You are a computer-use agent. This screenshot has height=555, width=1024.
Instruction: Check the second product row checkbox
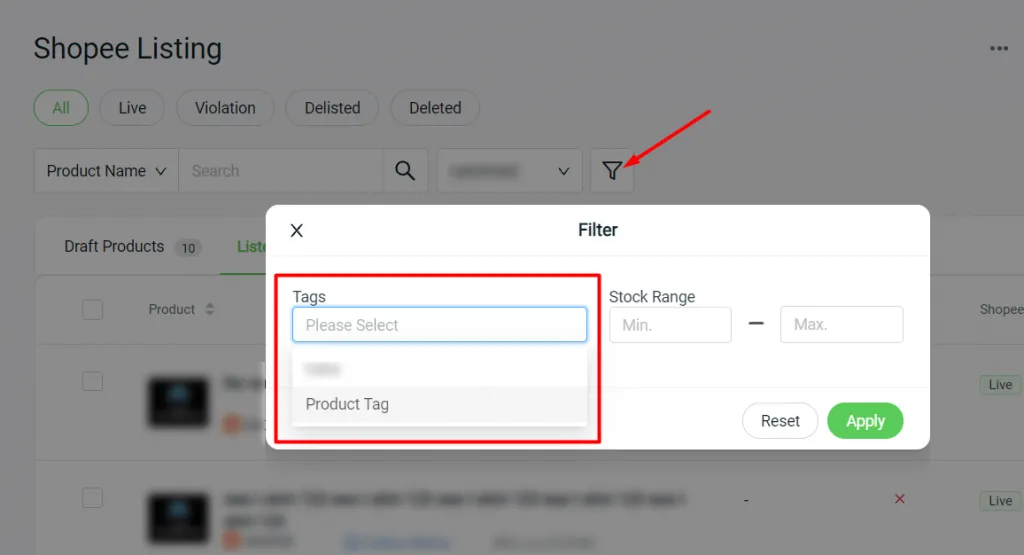pos(93,498)
